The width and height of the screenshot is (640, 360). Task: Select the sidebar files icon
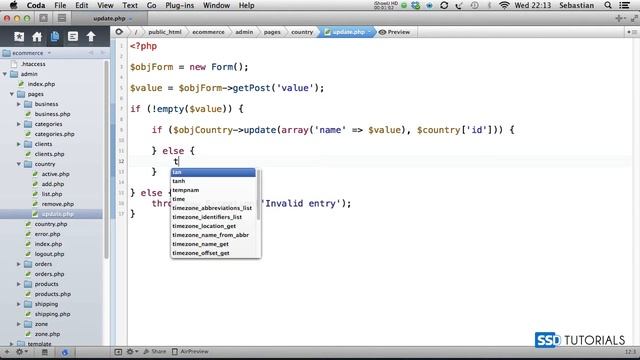[x=55, y=37]
